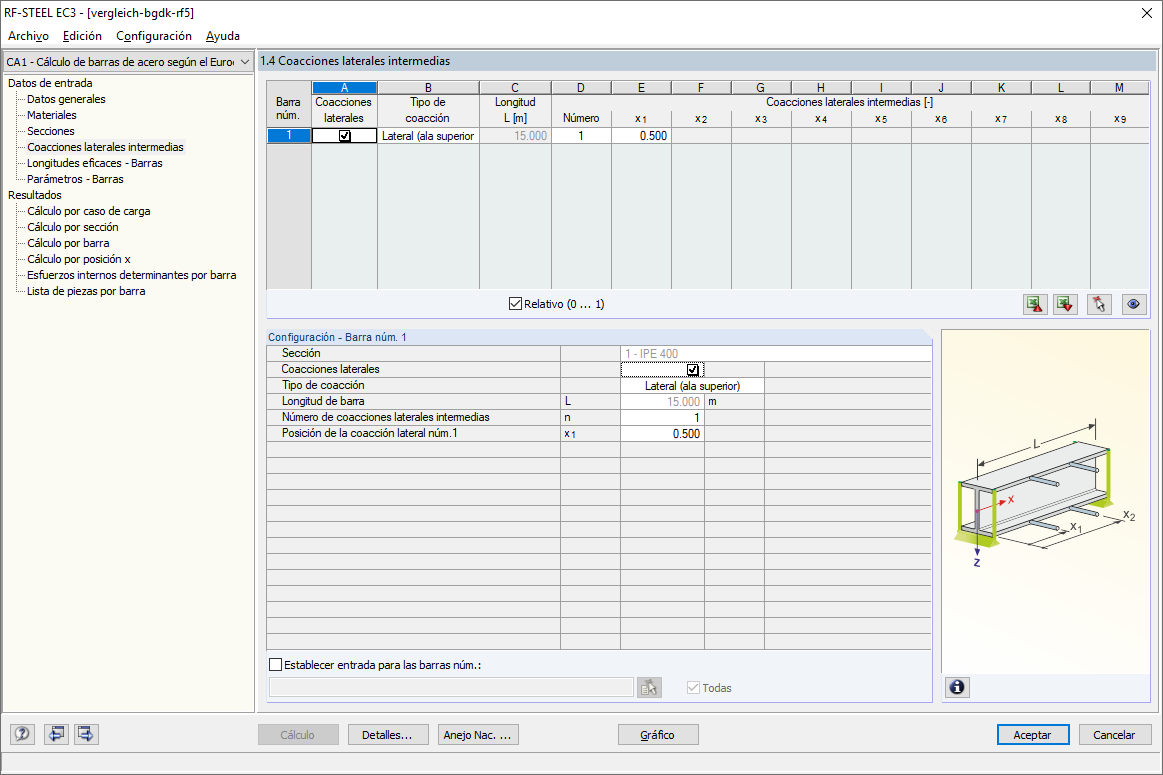This screenshot has width=1163, height=775.
Task: Click the Longitud cell 15.000 in table
Action: click(515, 136)
